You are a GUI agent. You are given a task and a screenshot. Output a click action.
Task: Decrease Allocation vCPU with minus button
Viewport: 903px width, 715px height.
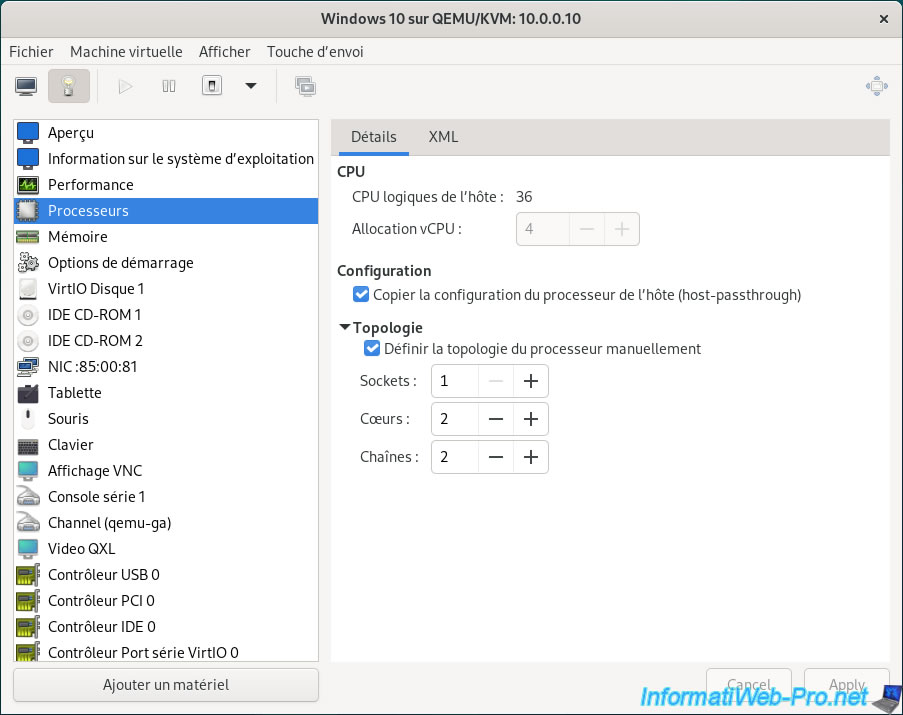coord(587,229)
